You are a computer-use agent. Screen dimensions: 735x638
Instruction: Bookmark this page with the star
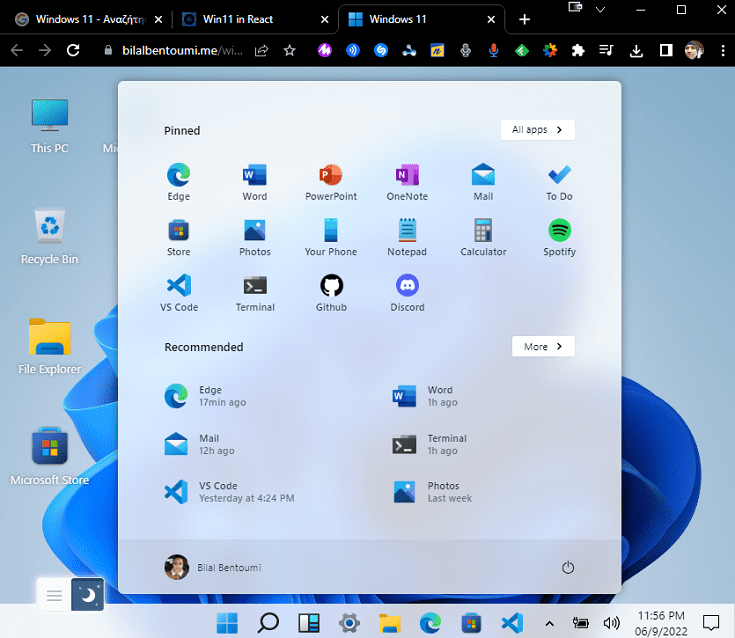pos(289,50)
